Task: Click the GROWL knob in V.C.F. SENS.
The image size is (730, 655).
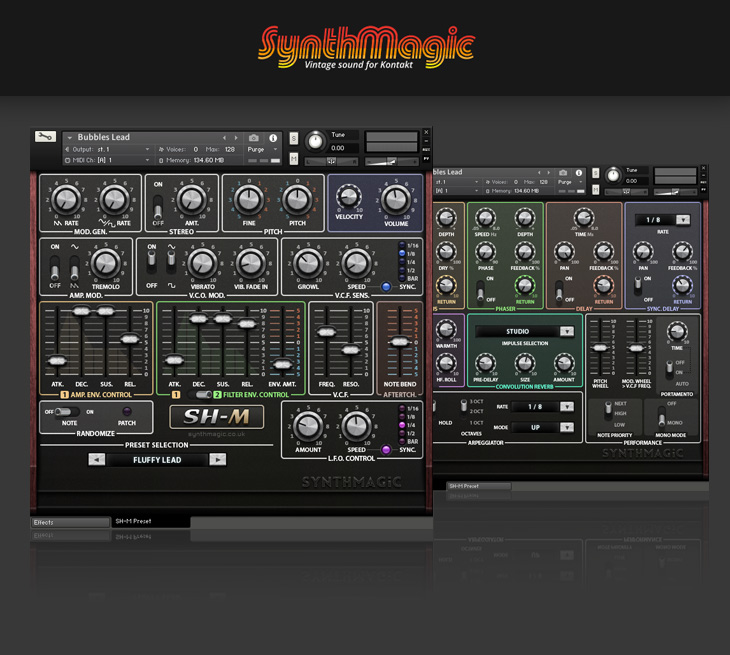Action: (x=308, y=263)
